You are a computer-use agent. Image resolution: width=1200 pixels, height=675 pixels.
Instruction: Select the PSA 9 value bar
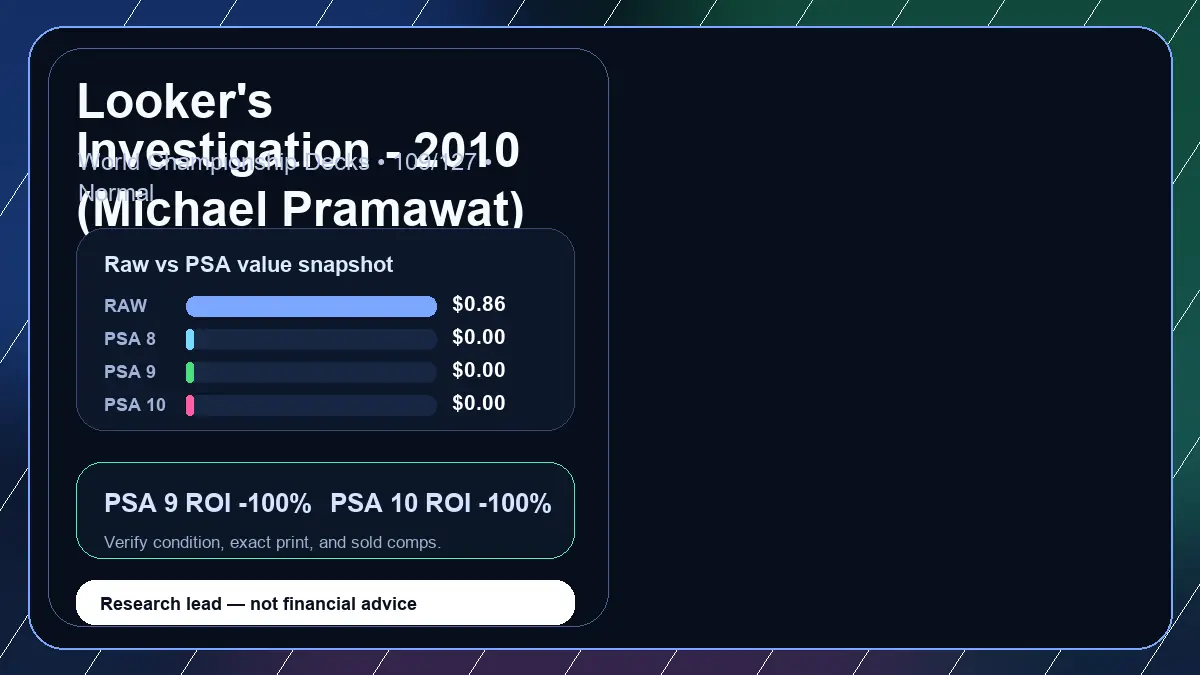coord(311,372)
